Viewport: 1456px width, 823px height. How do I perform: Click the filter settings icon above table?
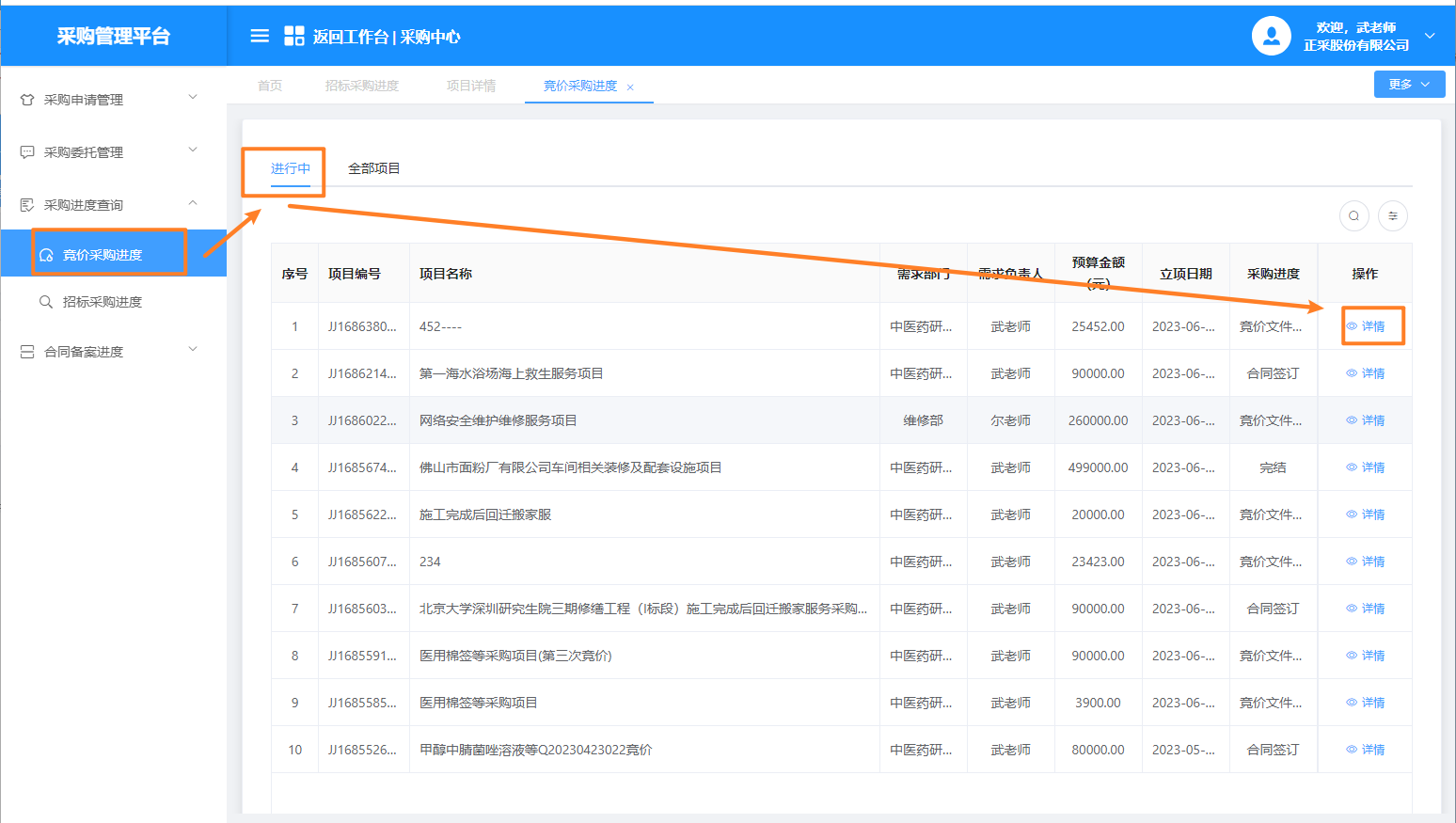1393,216
